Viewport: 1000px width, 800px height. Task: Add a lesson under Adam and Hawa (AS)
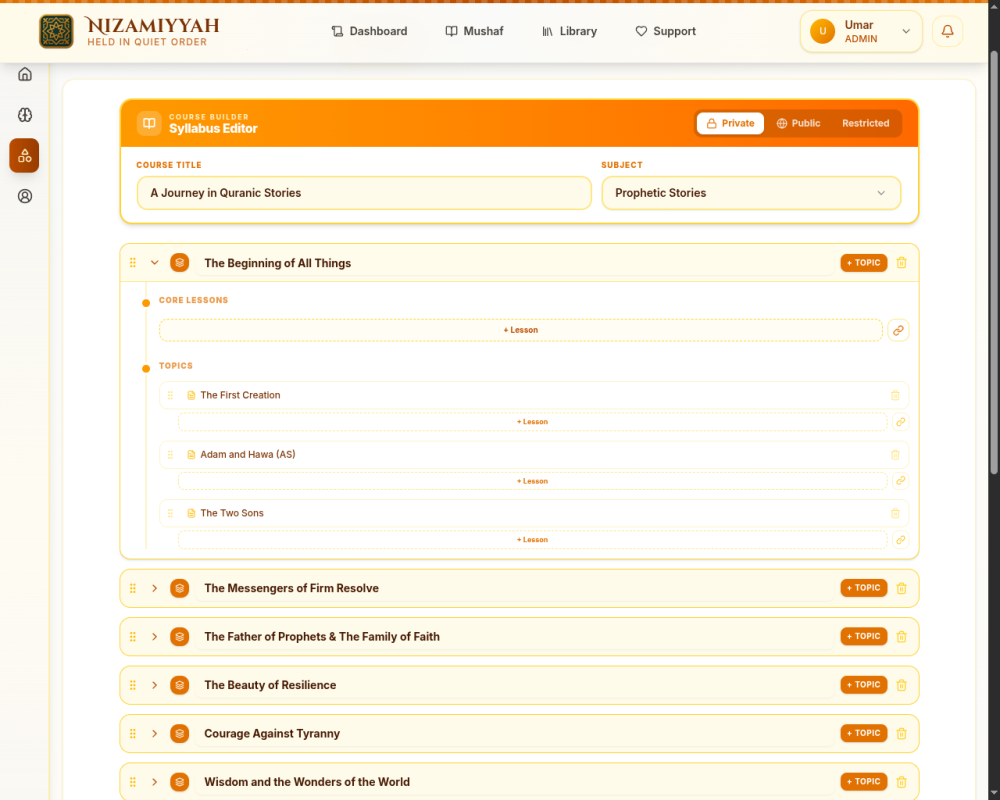pos(533,481)
